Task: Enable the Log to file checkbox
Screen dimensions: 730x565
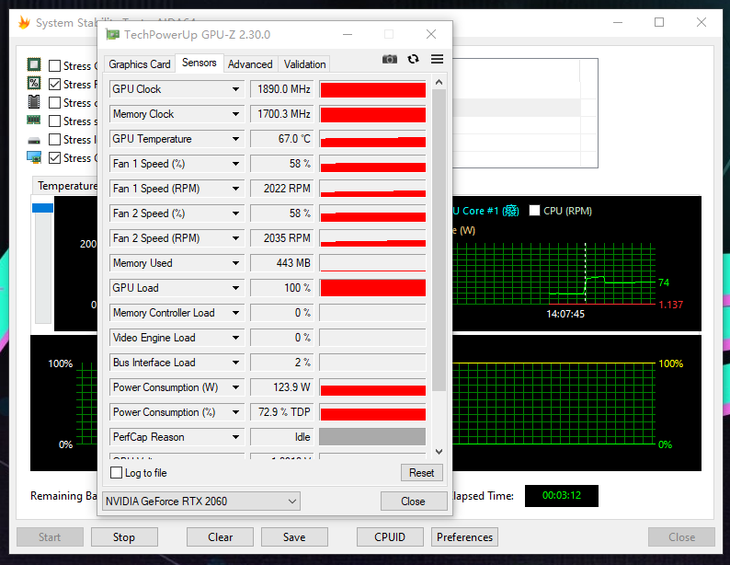Action: (x=117, y=473)
